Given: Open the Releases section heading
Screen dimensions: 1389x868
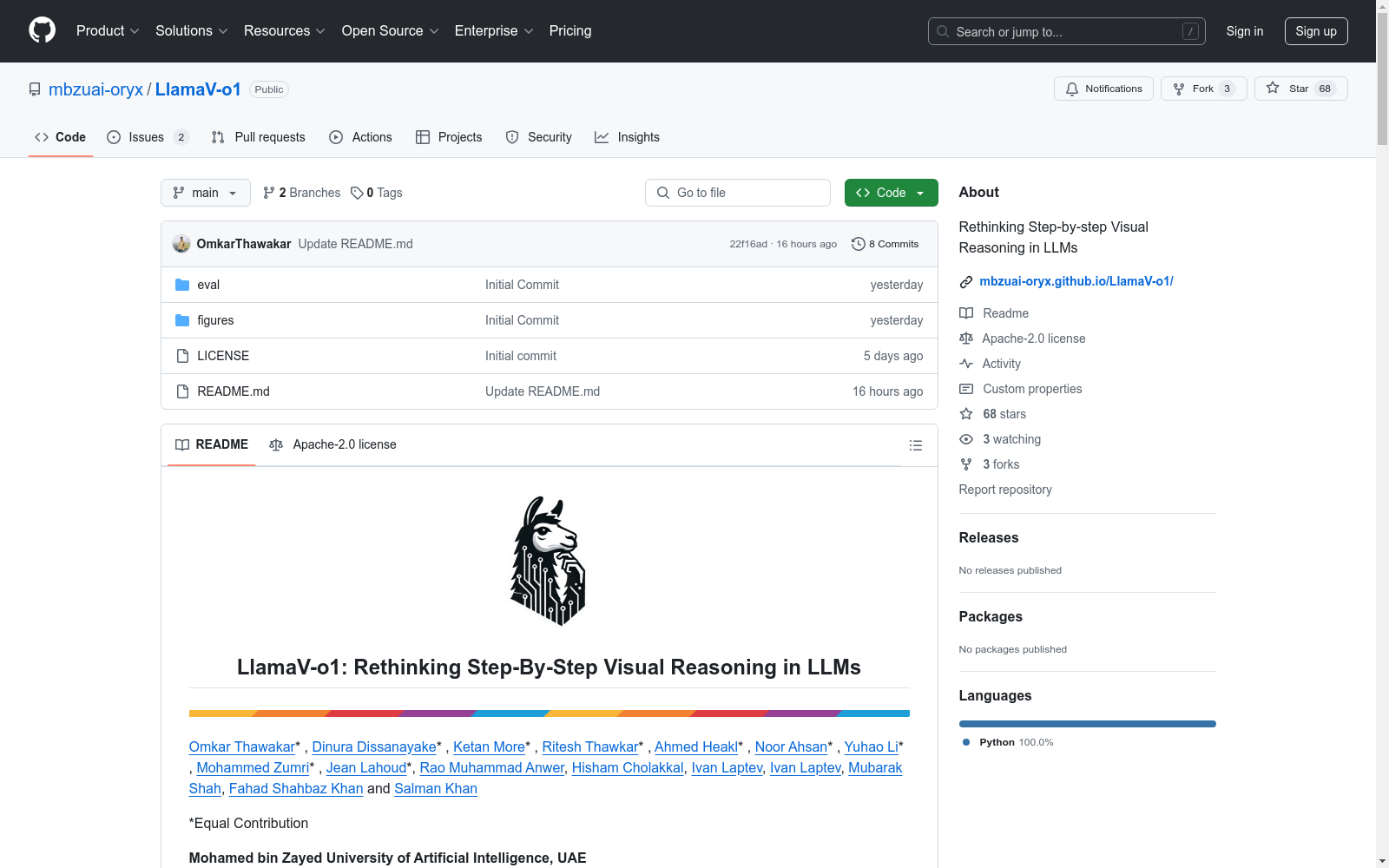Looking at the screenshot, I should point(989,538).
